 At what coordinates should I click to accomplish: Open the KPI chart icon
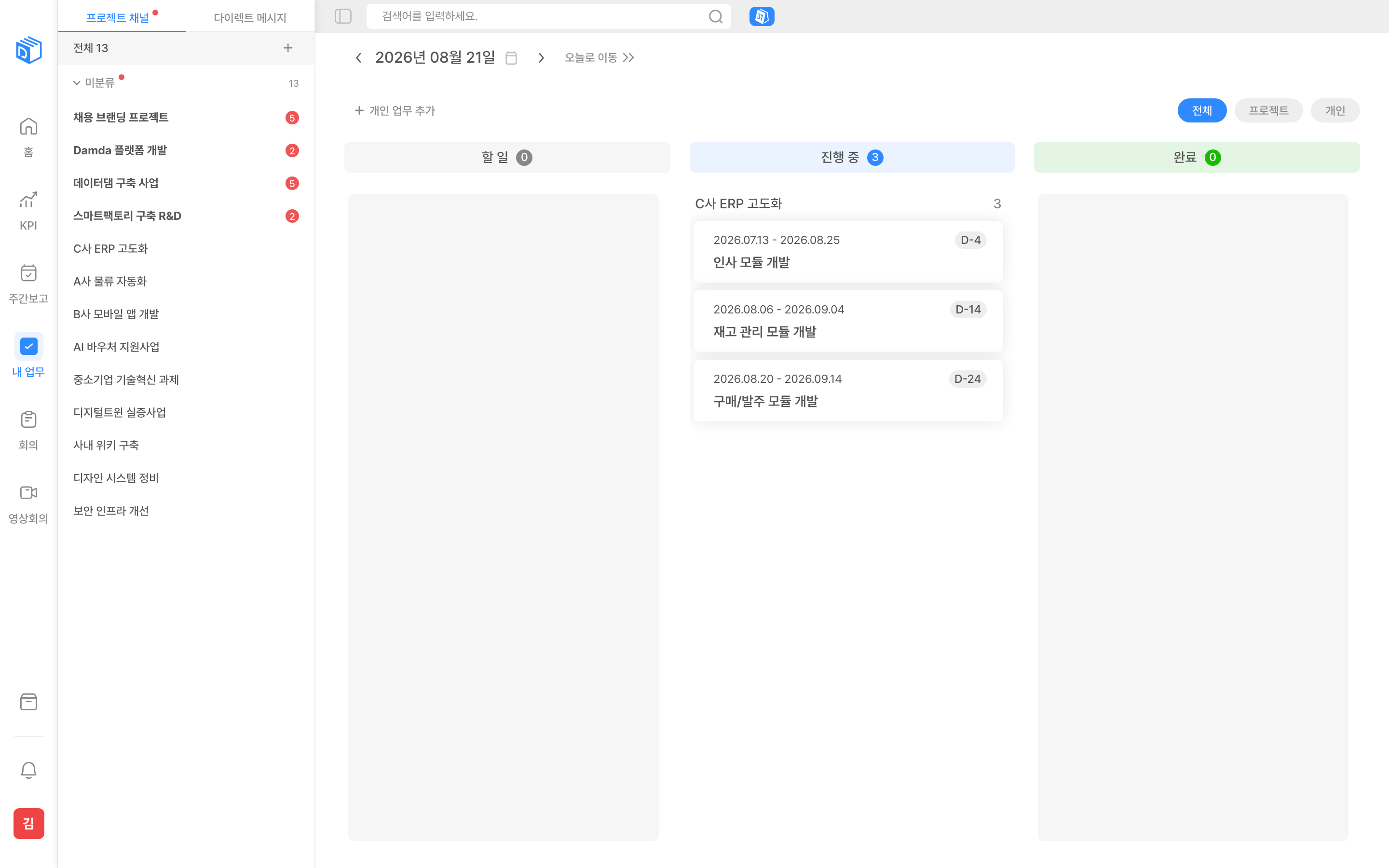pyautogui.click(x=29, y=200)
